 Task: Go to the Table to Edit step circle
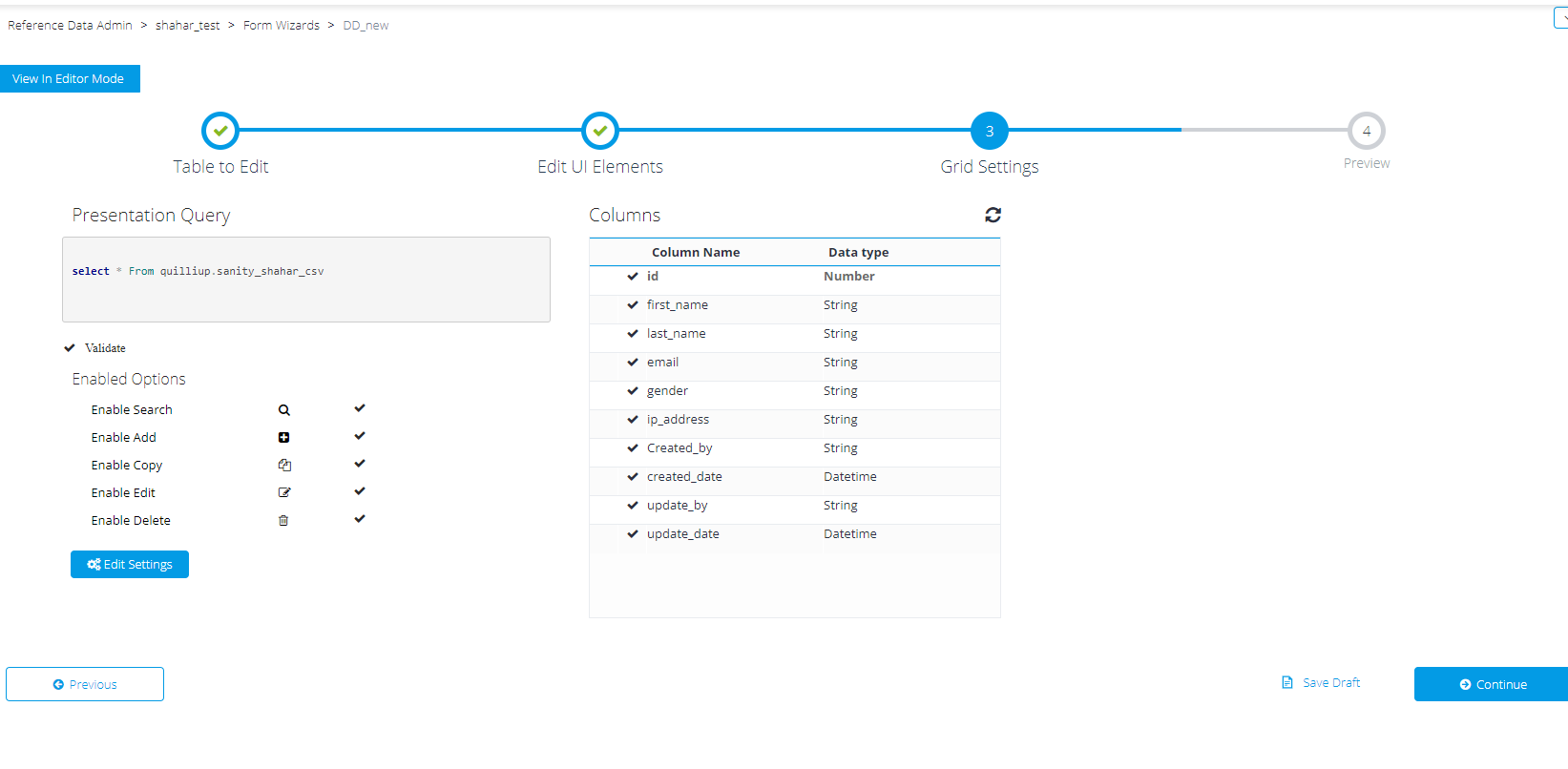tap(220, 131)
